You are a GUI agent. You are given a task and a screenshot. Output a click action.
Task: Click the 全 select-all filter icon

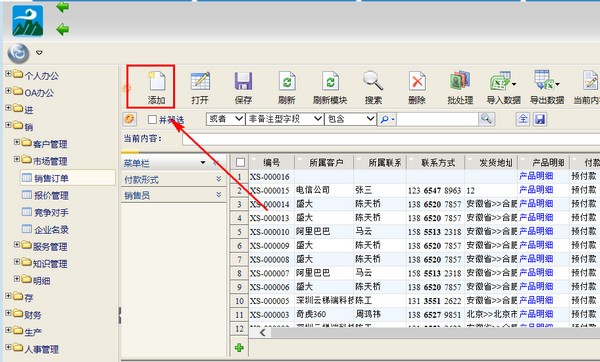(x=523, y=119)
